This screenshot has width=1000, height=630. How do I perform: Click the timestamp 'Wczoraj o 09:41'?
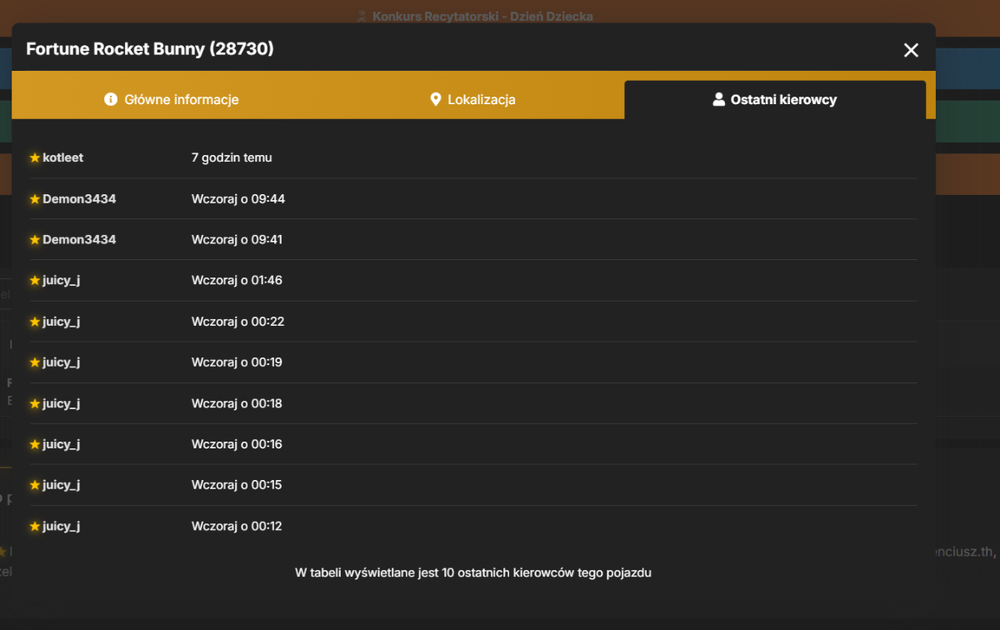pyautogui.click(x=237, y=240)
